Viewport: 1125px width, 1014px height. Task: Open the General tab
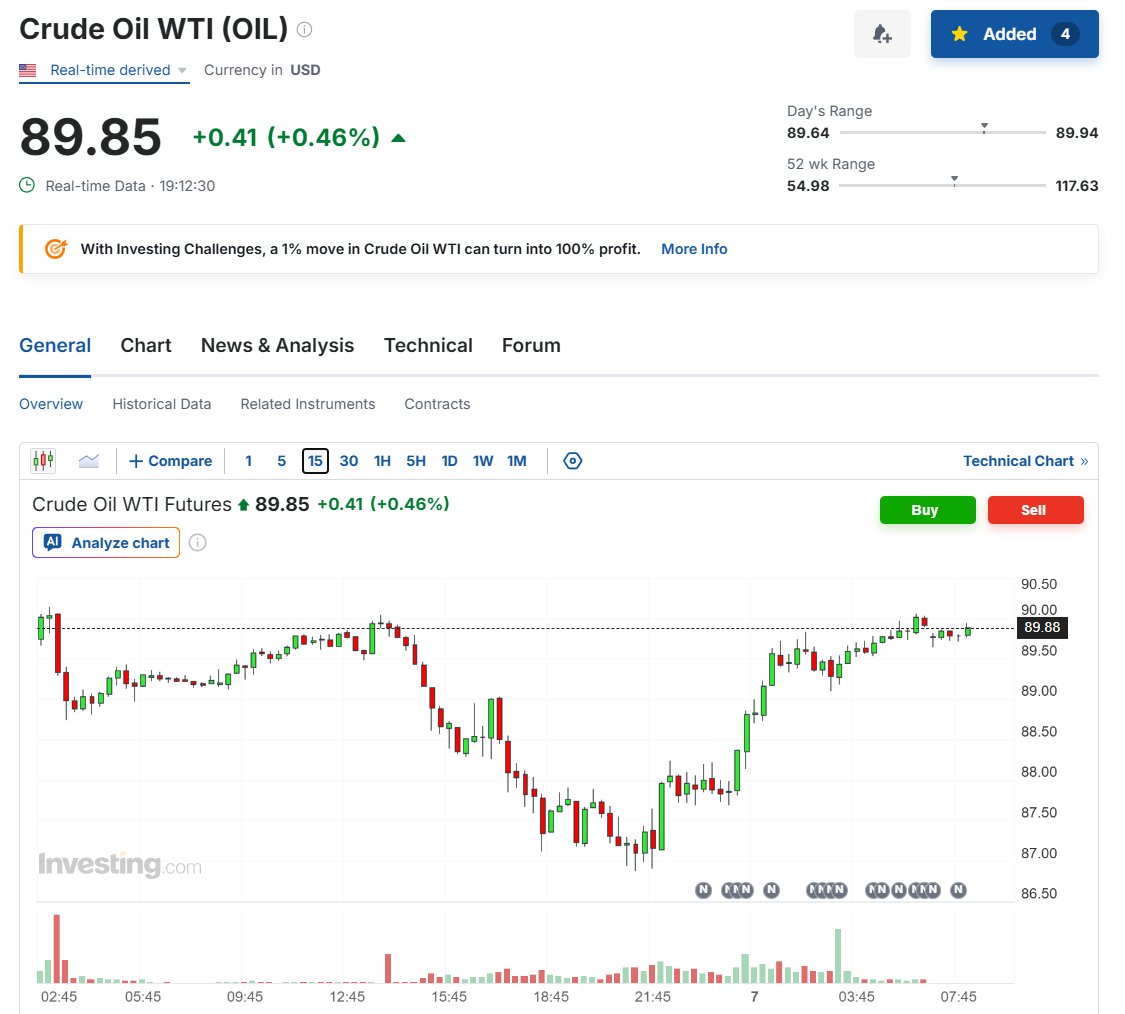[55, 345]
